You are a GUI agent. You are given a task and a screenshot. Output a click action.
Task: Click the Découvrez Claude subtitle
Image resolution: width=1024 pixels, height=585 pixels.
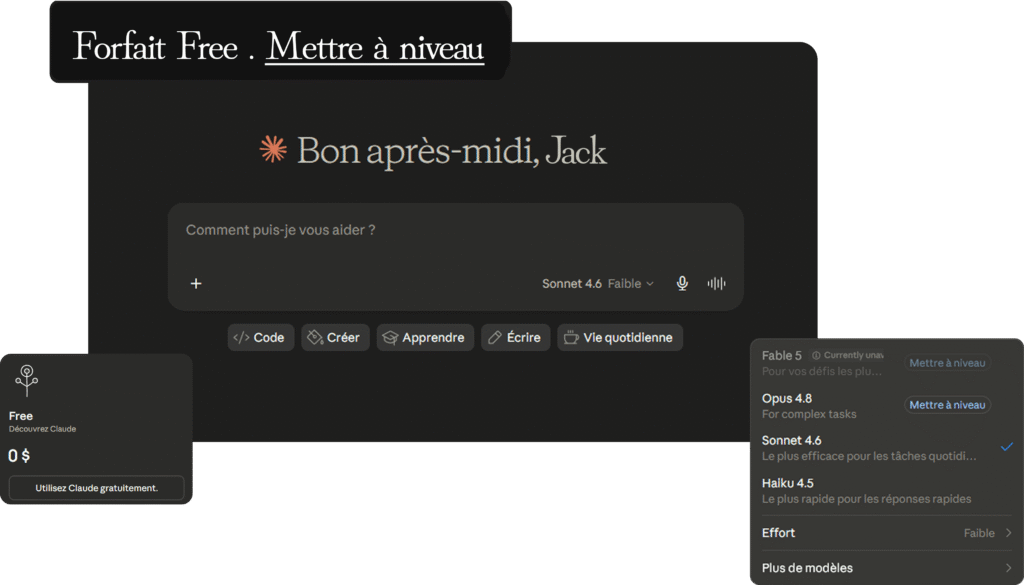coord(42,430)
